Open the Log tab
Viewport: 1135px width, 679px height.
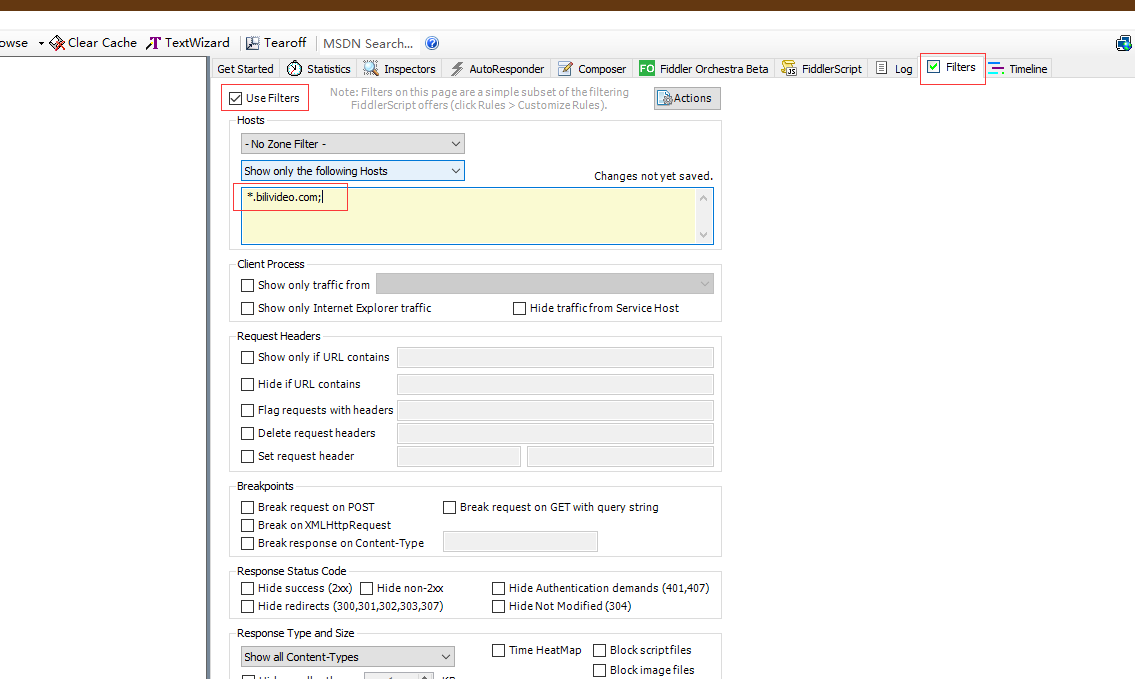click(894, 69)
